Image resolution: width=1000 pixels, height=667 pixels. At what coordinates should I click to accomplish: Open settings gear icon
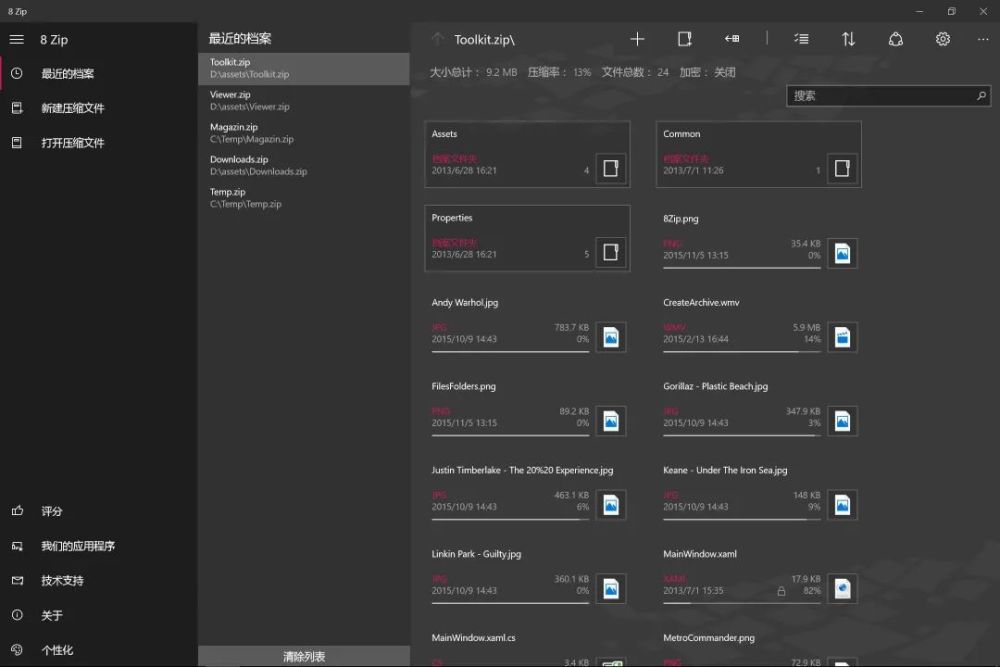943,40
